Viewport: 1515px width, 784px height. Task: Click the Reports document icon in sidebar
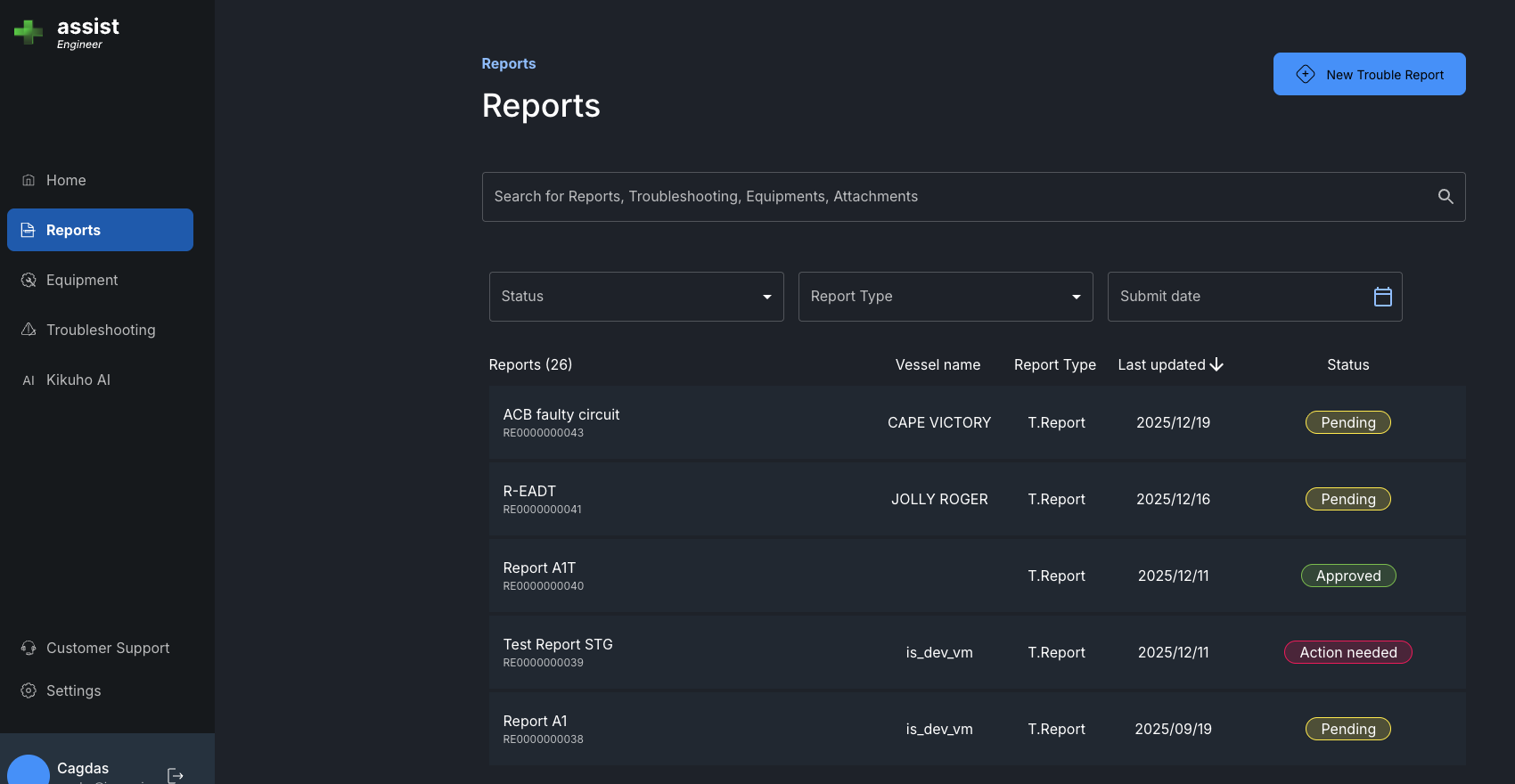(x=29, y=230)
